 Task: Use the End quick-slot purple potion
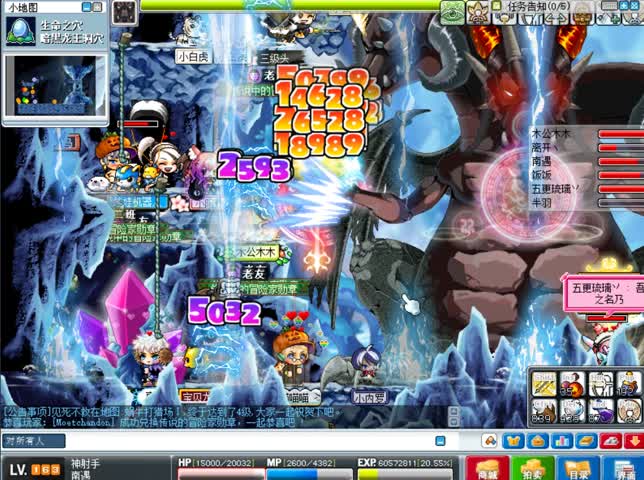600,411
